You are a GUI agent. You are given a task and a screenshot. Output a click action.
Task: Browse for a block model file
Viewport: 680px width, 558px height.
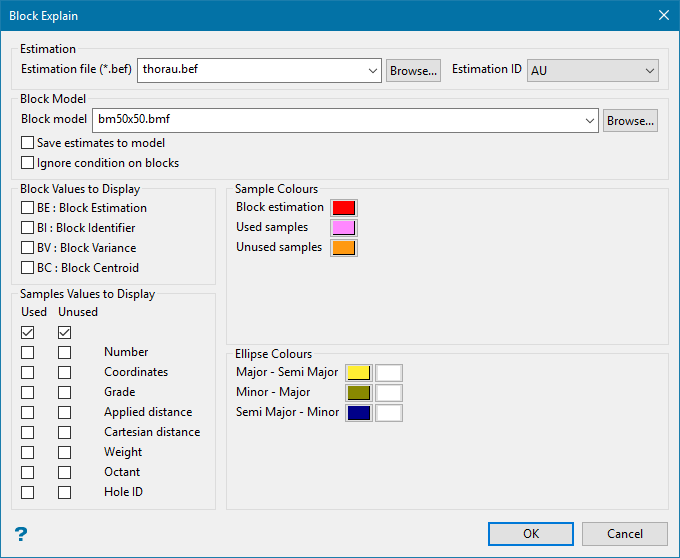(x=630, y=121)
